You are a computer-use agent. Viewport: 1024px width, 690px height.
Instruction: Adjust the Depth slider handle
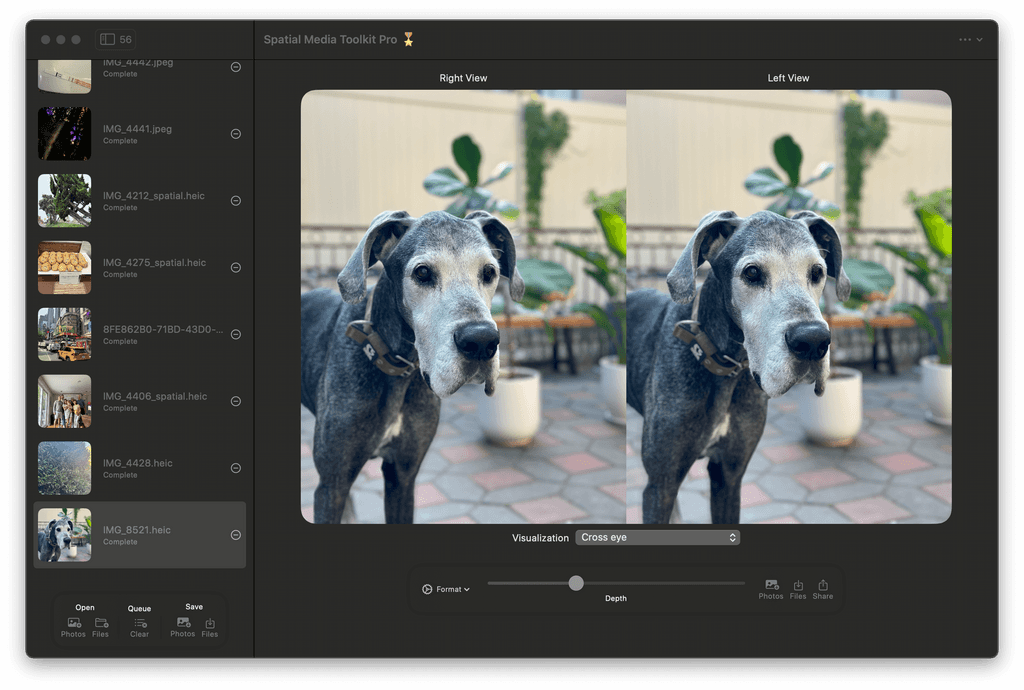[x=576, y=582]
